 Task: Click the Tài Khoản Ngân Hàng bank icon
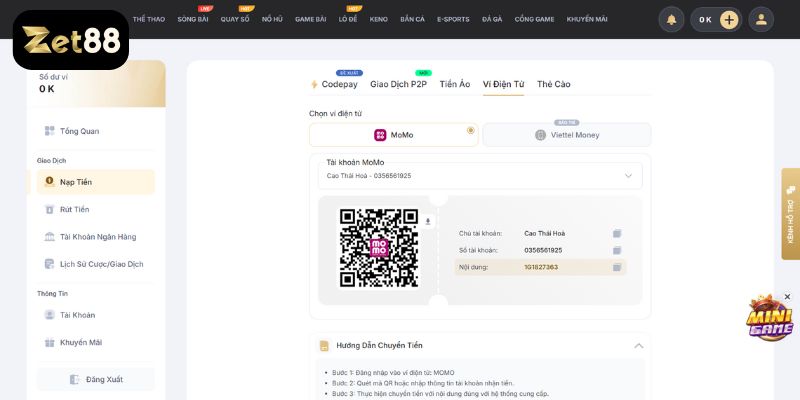pos(49,237)
